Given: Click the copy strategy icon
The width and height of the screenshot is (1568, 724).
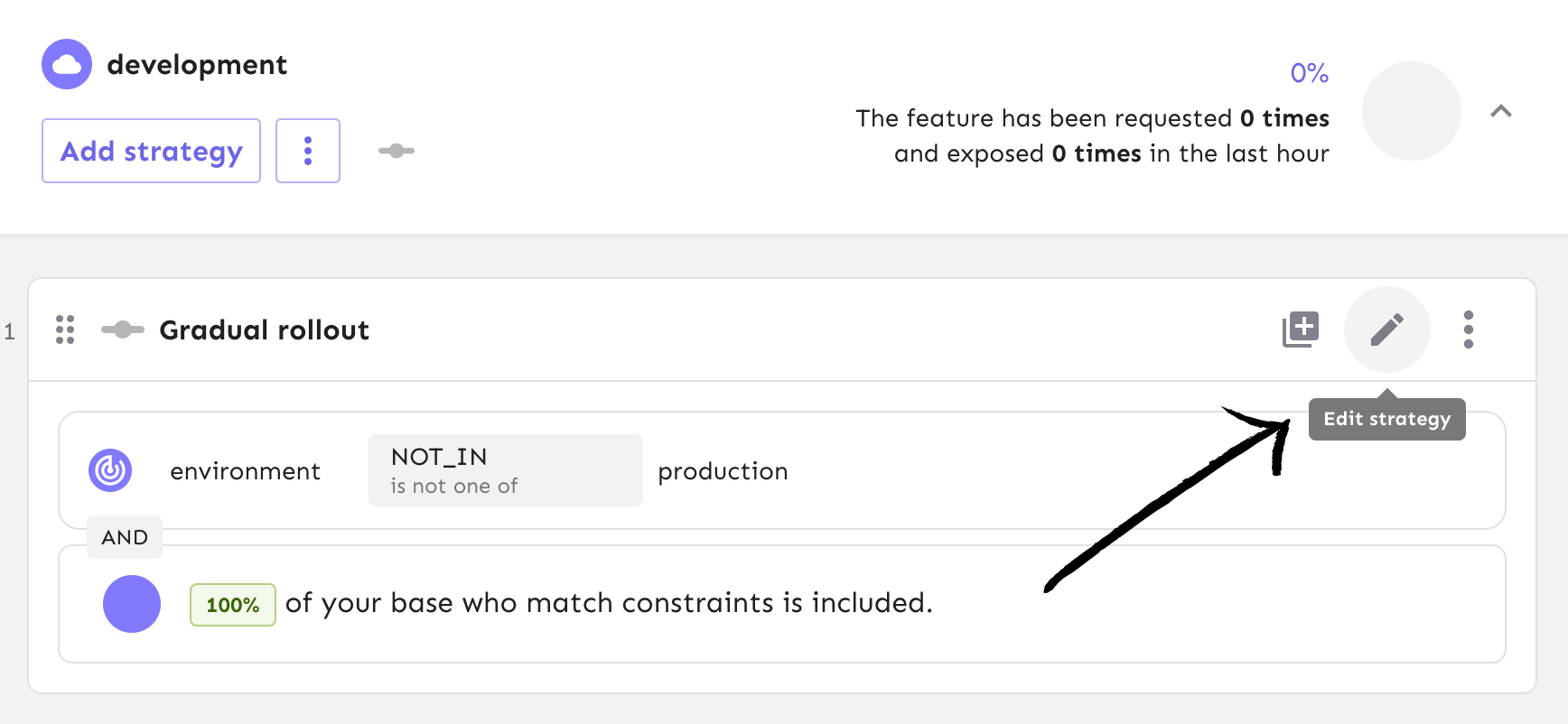Looking at the screenshot, I should [x=1301, y=329].
